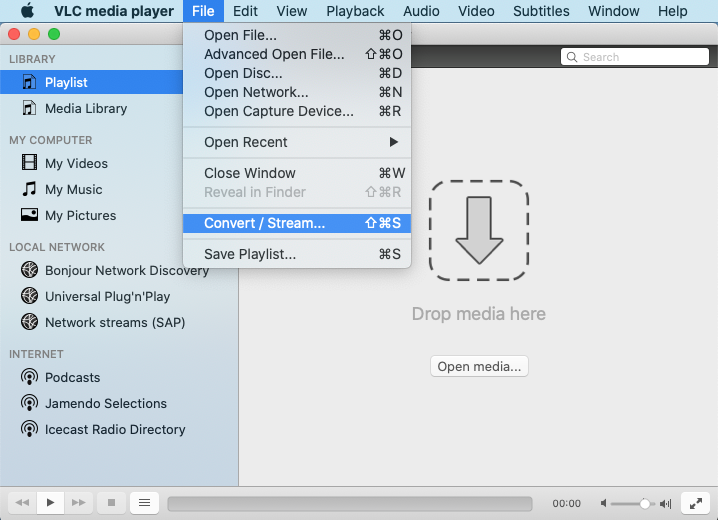Open the Subtitles menu

pos(541,11)
